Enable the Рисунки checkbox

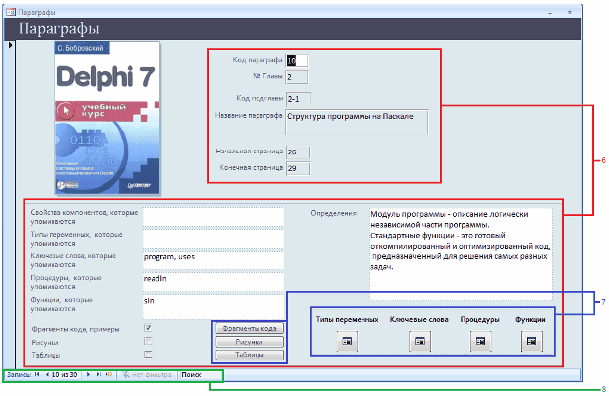point(148,341)
